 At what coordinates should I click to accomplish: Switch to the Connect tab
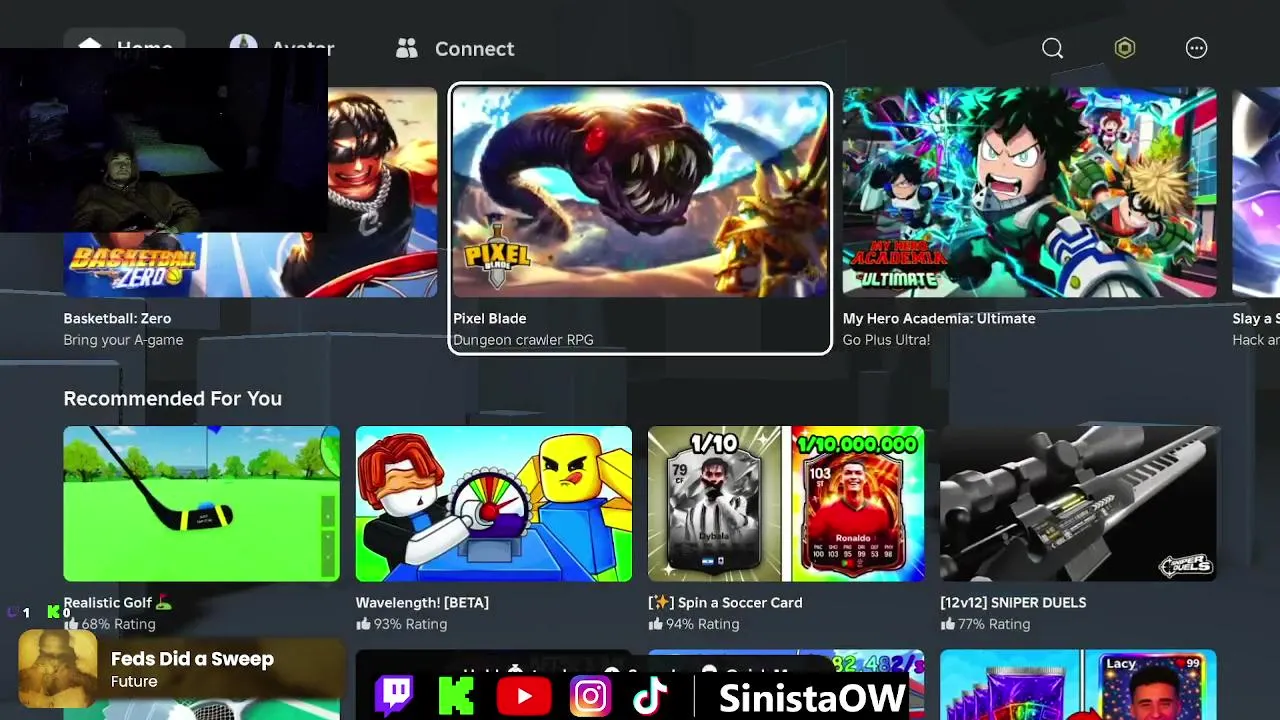(455, 48)
